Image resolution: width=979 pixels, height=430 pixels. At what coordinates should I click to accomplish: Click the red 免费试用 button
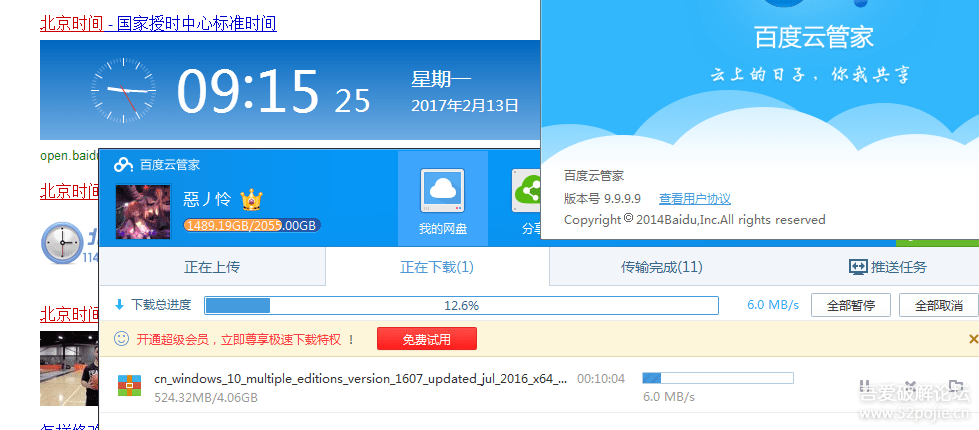tap(426, 339)
